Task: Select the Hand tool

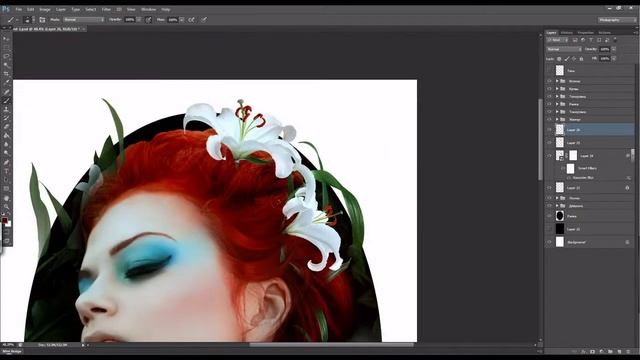Action: (6, 198)
